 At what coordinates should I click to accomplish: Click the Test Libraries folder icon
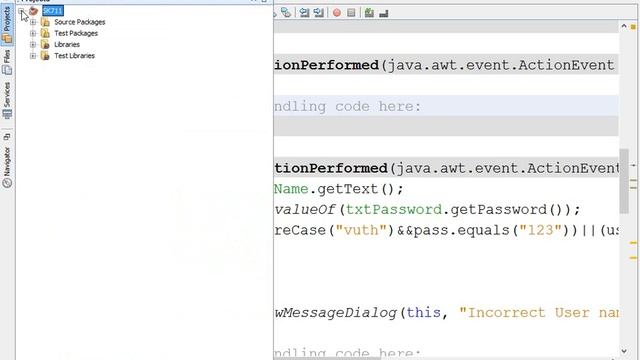(45, 56)
